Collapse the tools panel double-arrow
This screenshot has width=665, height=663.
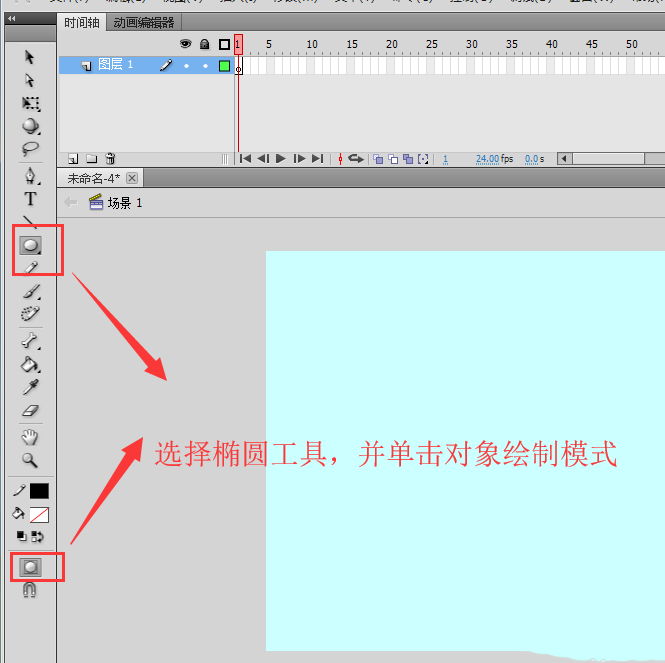pos(11,18)
